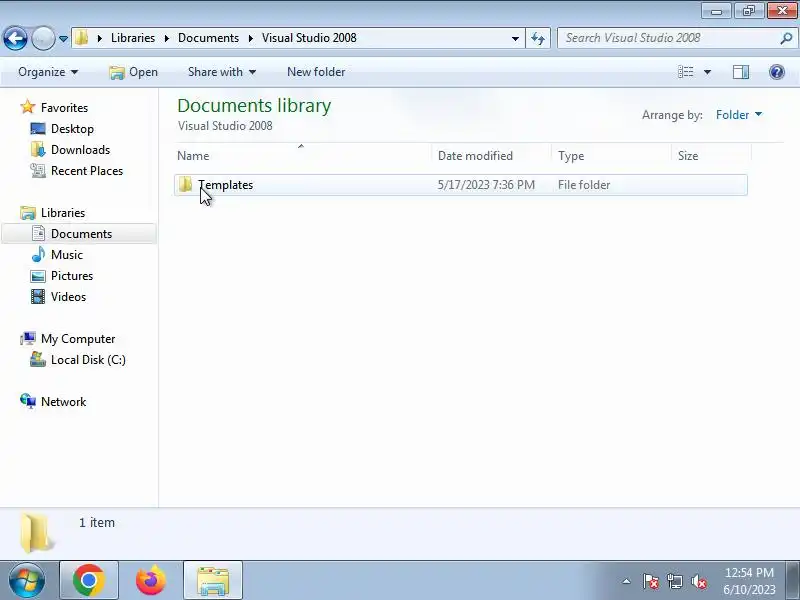The width and height of the screenshot is (800, 600).
Task: Open Downloads in Favorites
Action: pyautogui.click(x=80, y=149)
